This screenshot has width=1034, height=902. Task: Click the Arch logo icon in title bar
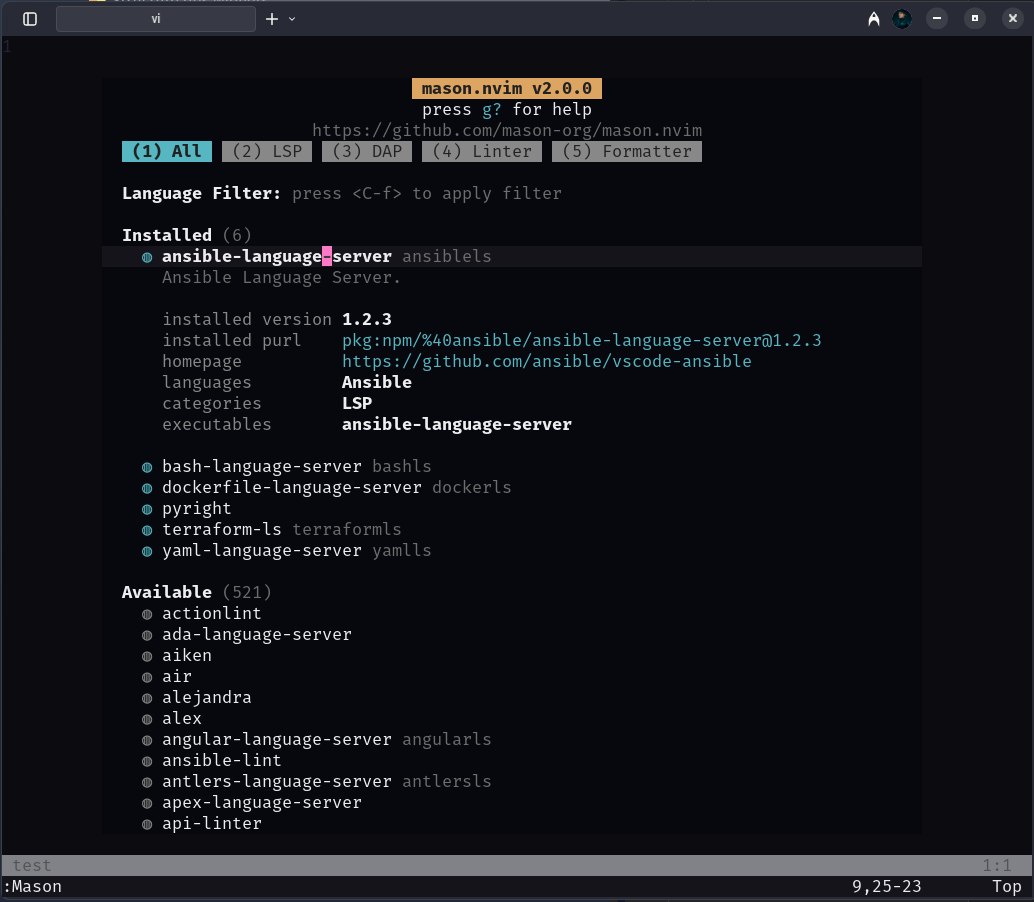[x=874, y=19]
